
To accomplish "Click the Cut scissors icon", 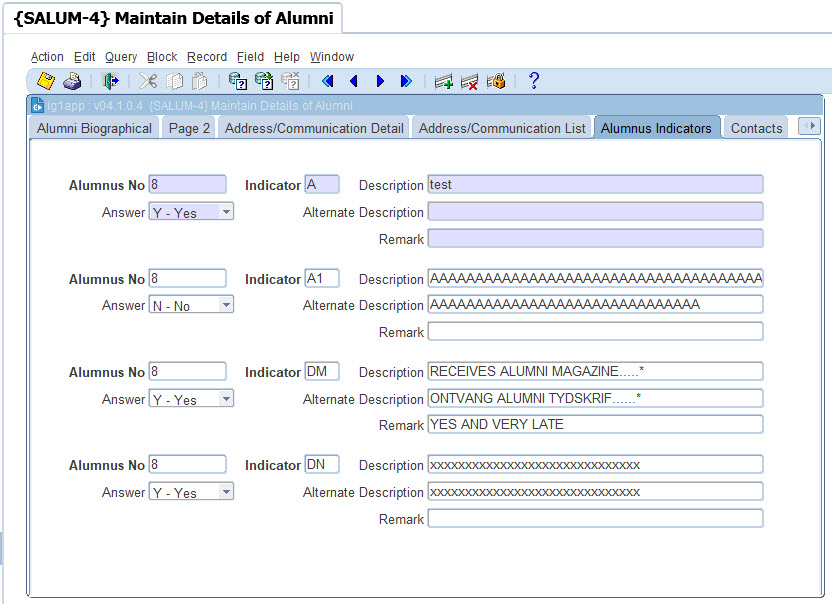I will pyautogui.click(x=148, y=81).
